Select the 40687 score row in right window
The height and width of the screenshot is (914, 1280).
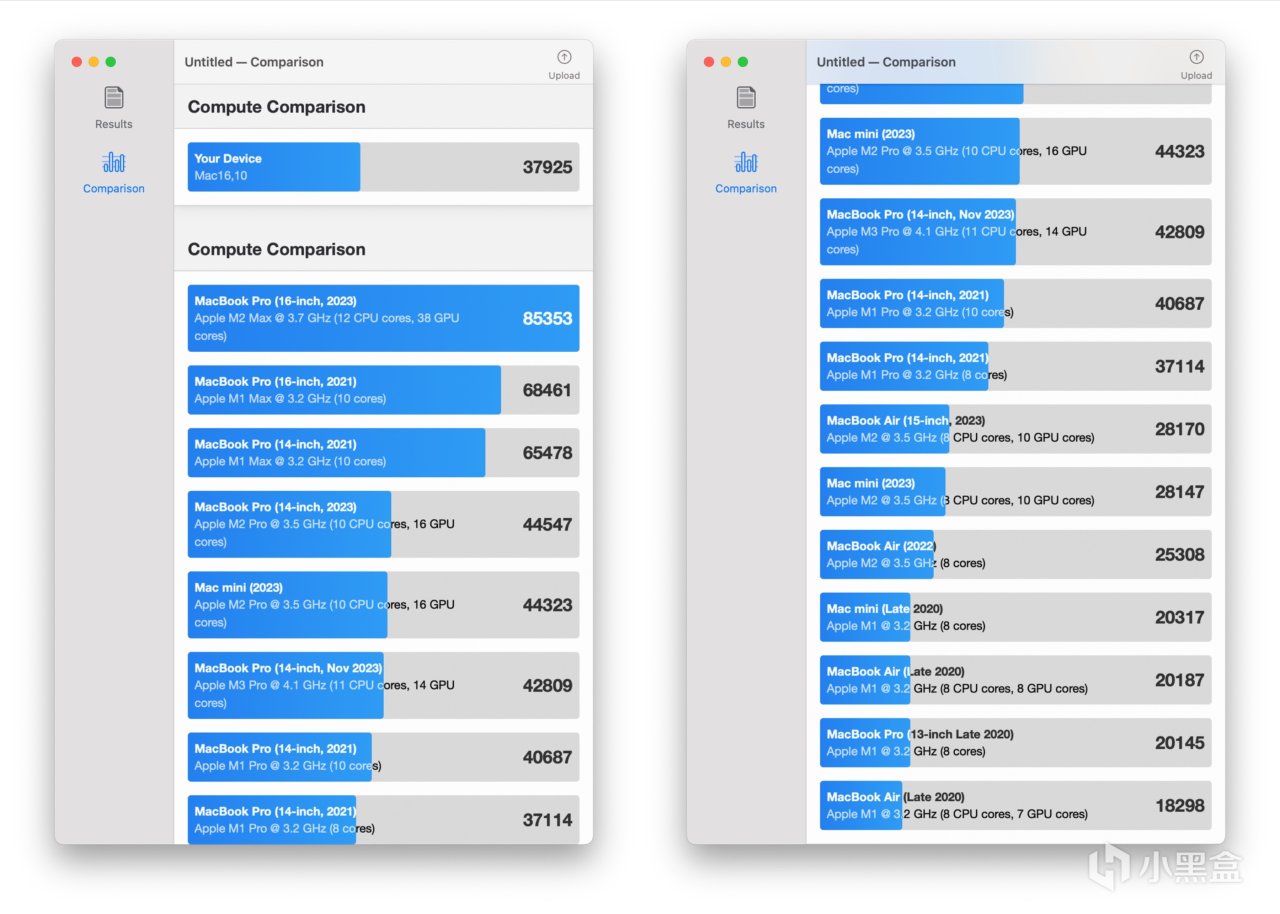[x=1015, y=303]
